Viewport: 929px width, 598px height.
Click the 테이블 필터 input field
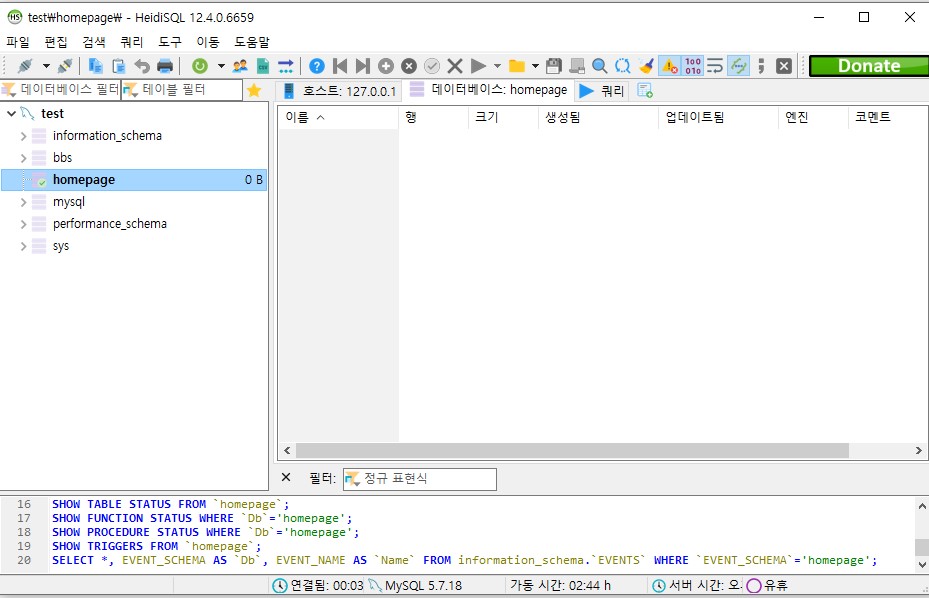tap(182, 90)
